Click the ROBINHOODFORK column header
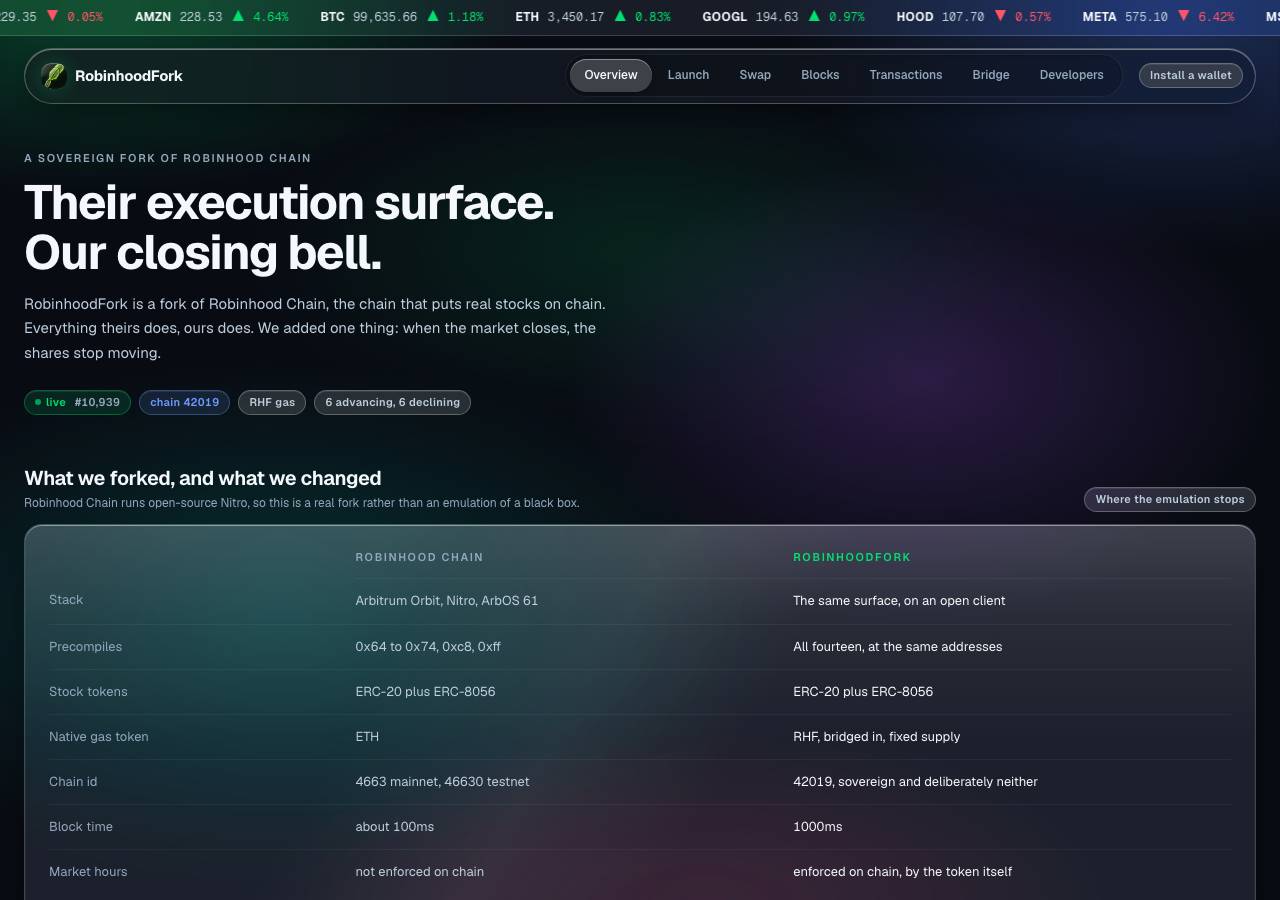 (x=852, y=557)
